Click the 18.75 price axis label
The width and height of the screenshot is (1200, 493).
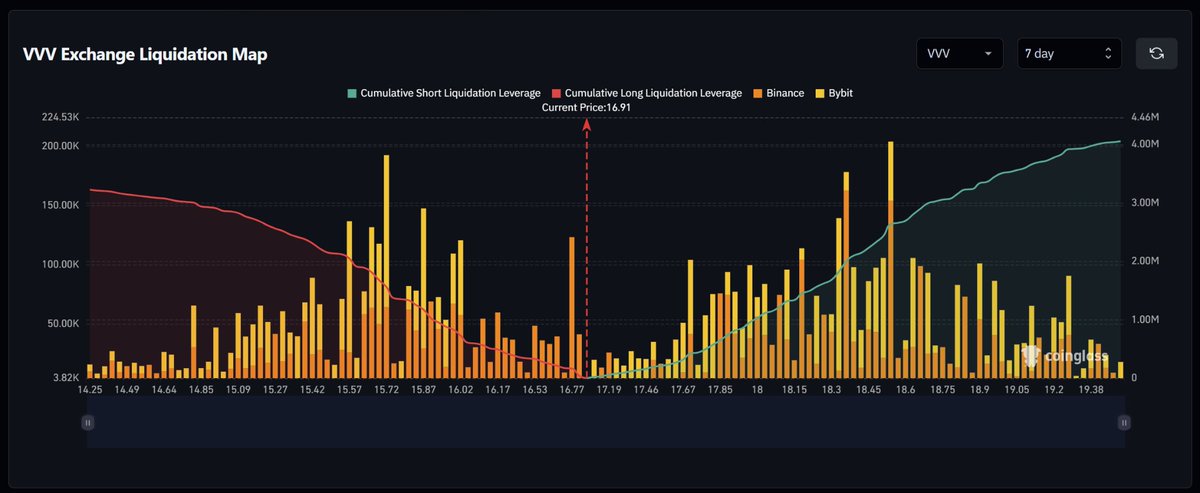(942, 390)
